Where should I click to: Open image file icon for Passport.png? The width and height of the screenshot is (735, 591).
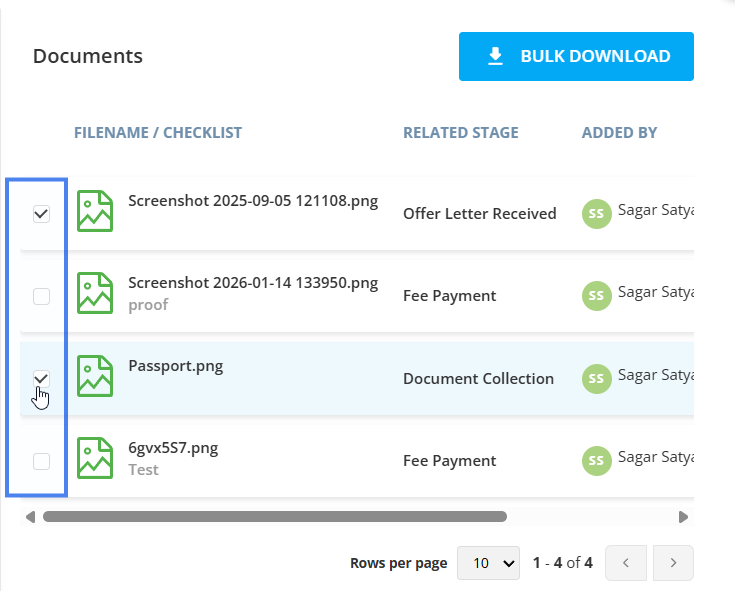(95, 376)
